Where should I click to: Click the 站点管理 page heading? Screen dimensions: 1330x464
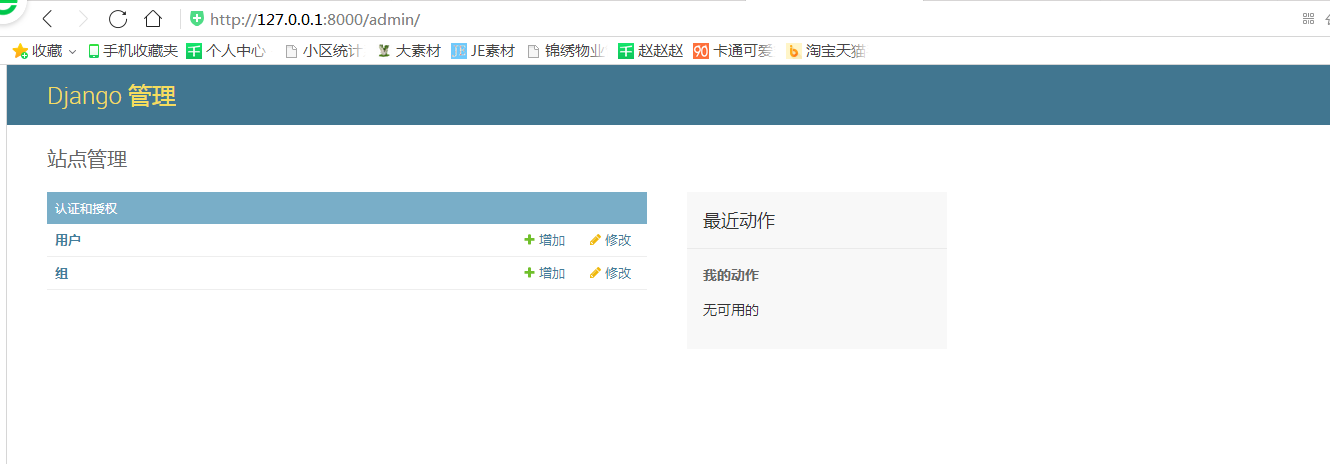(87, 159)
